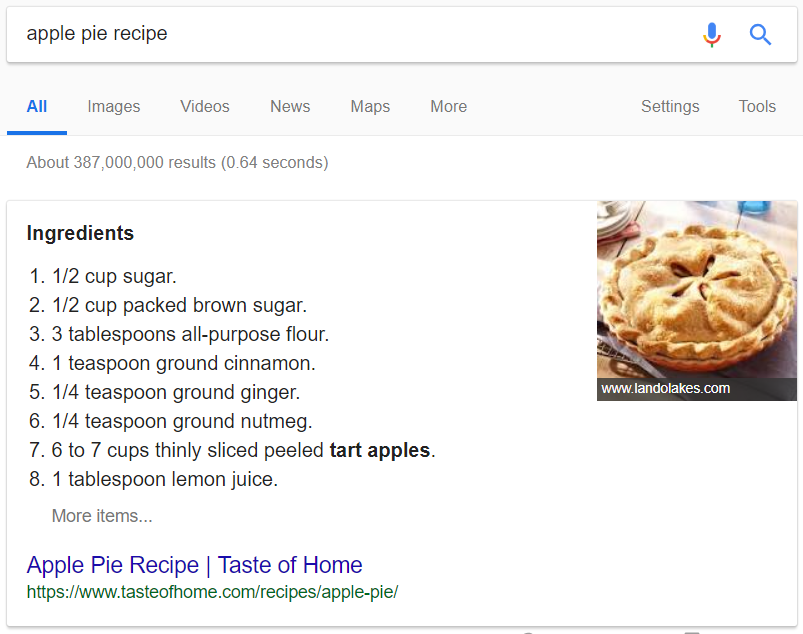
Task: Click the magnifying glass search icon
Action: click(x=760, y=34)
